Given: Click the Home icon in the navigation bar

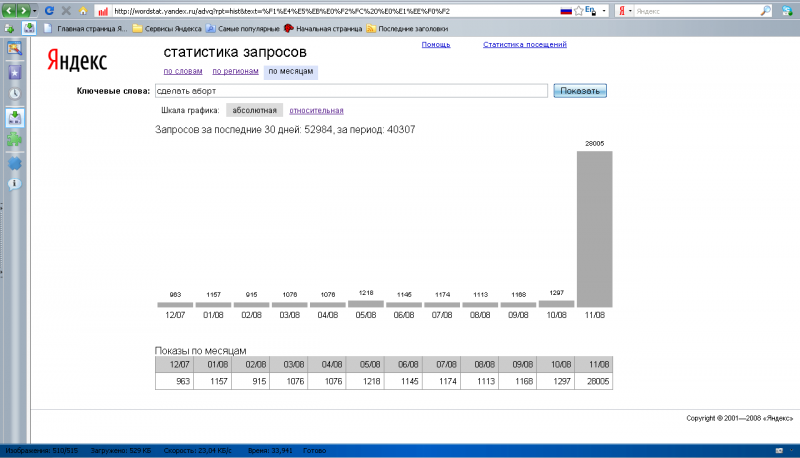Looking at the screenshot, I should [83, 10].
